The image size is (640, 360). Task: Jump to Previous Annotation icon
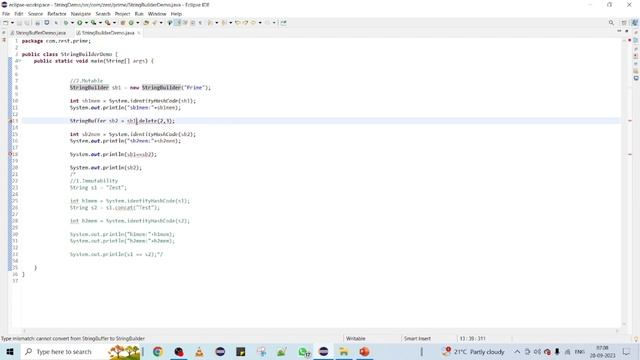click(224, 23)
